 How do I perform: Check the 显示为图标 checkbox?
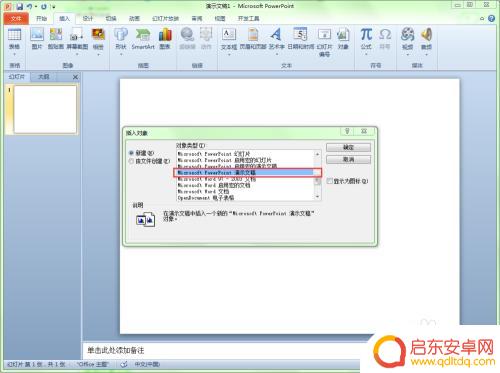pyautogui.click(x=330, y=181)
